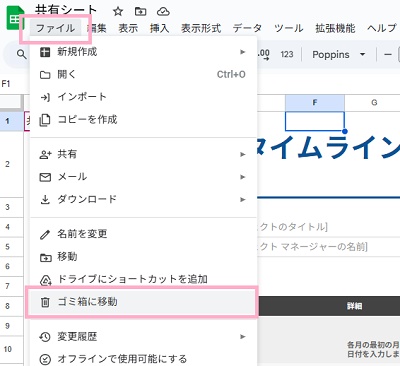Click the Google Sheets home logo
This screenshot has height=366, width=400.
[x=14, y=19]
